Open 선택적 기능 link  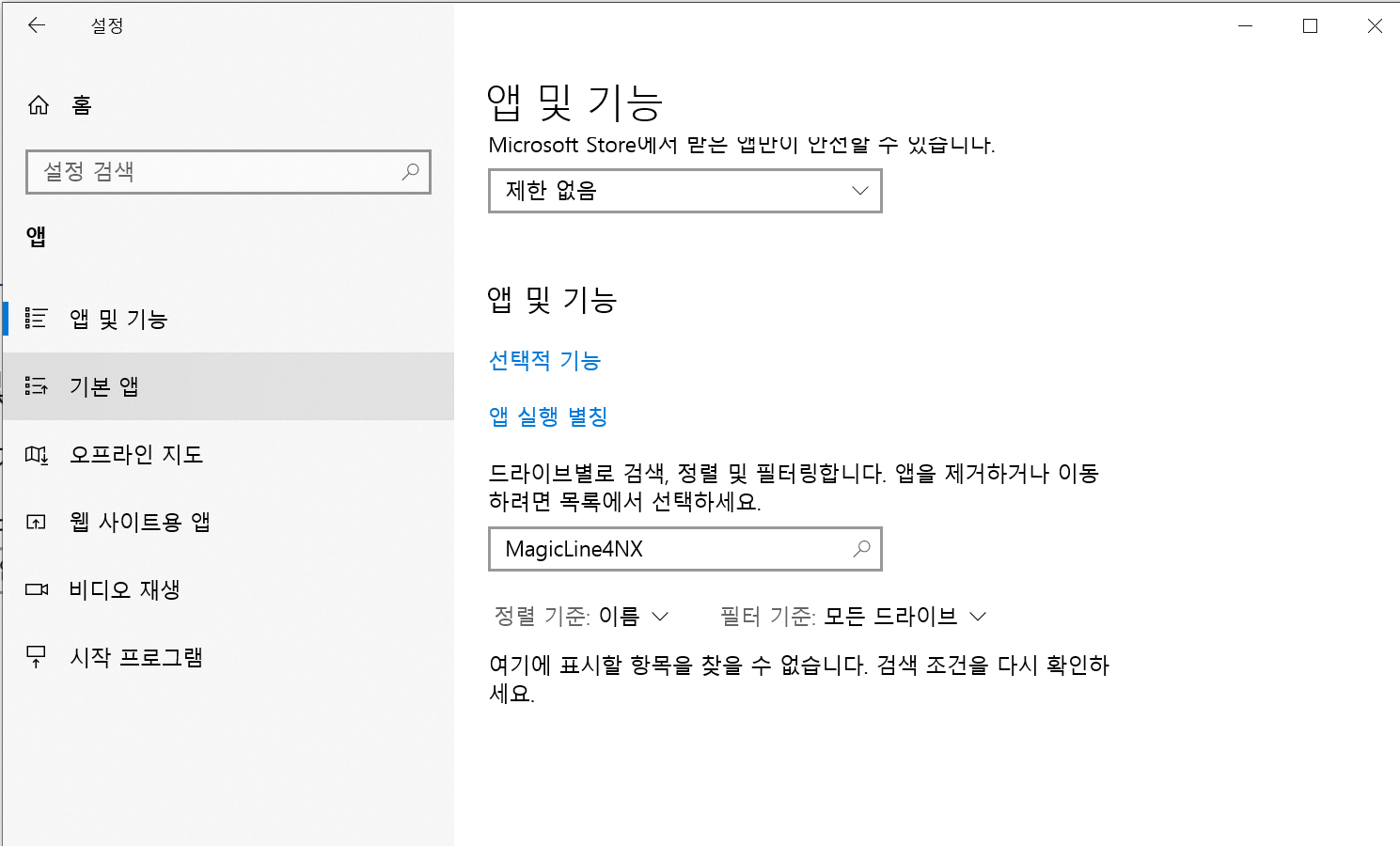pyautogui.click(x=544, y=360)
